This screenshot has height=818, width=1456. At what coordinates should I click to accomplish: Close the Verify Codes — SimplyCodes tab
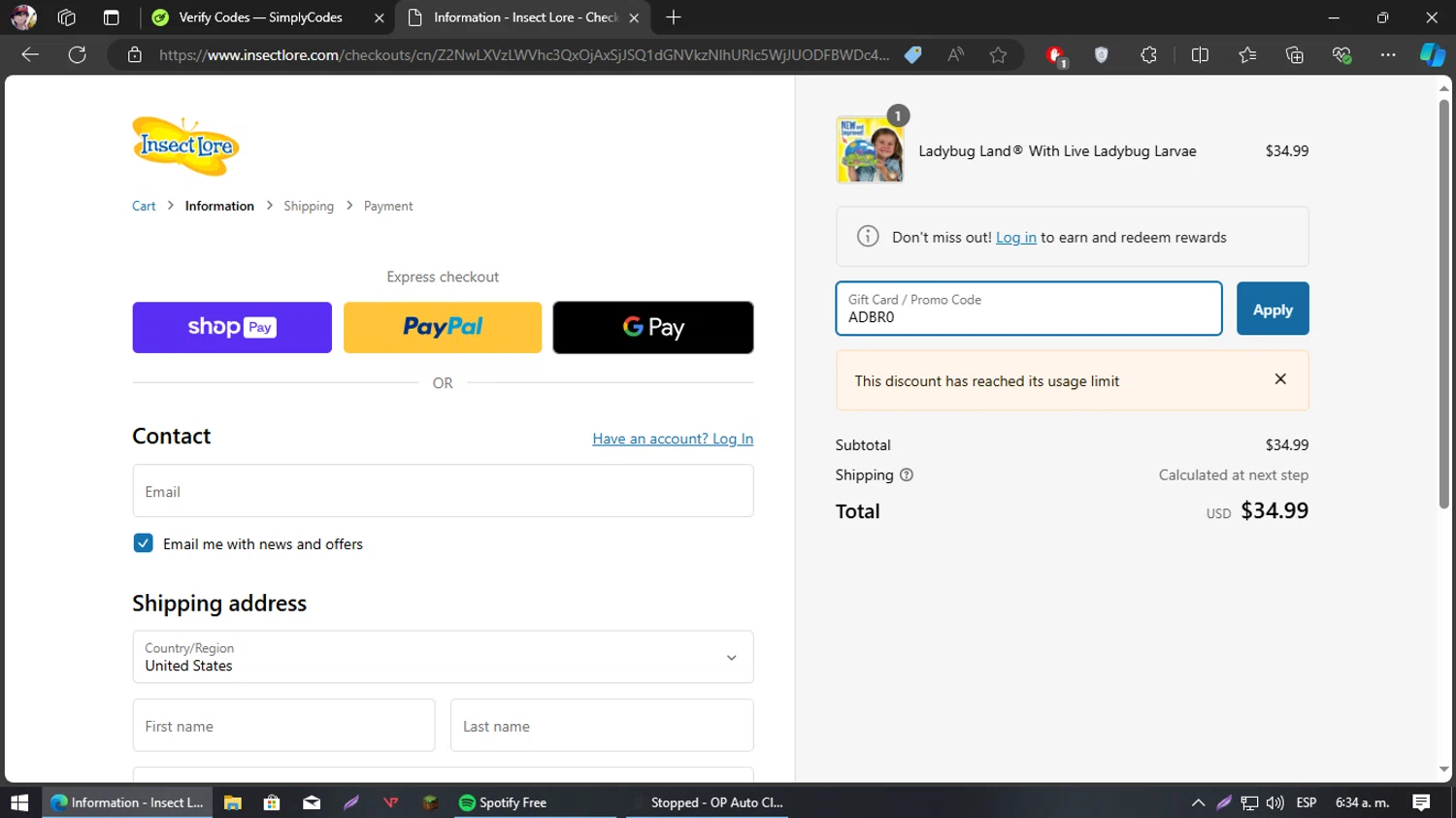pyautogui.click(x=379, y=17)
